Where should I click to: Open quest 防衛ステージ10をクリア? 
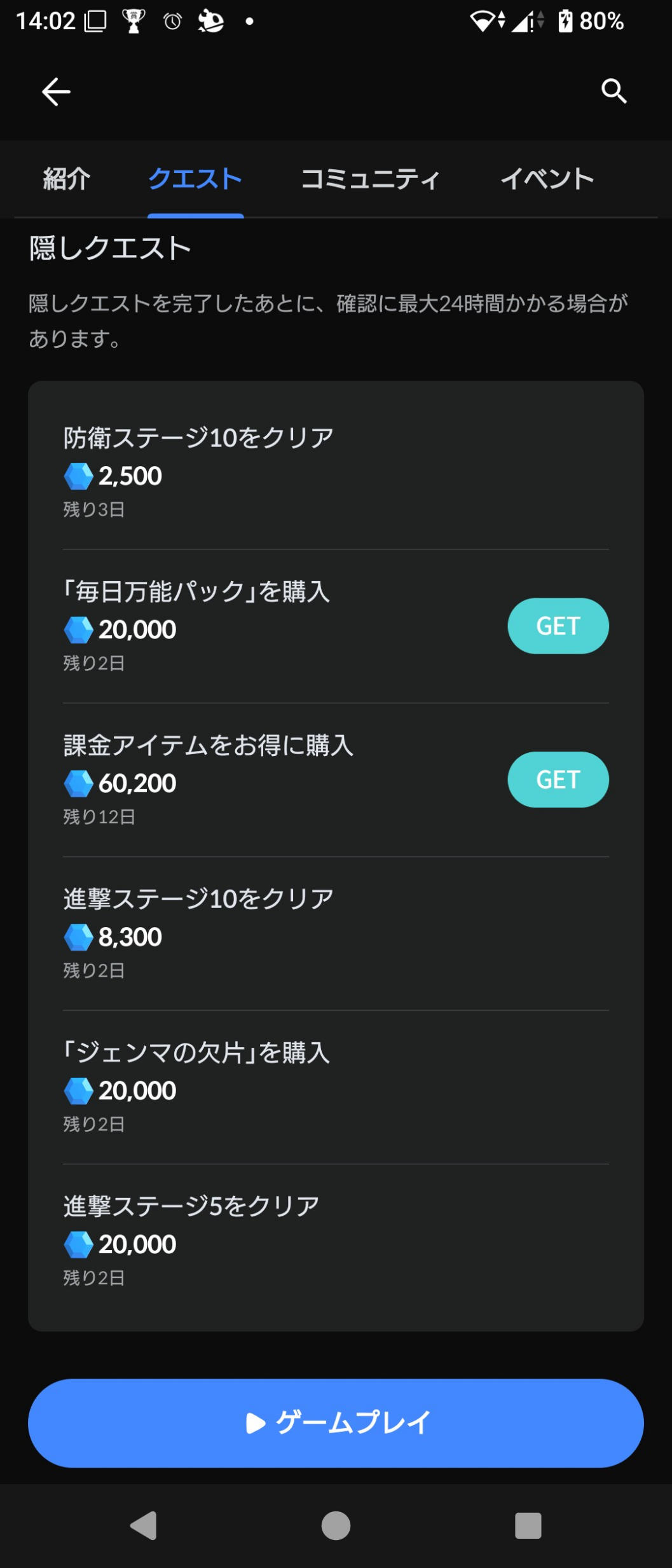point(336,472)
